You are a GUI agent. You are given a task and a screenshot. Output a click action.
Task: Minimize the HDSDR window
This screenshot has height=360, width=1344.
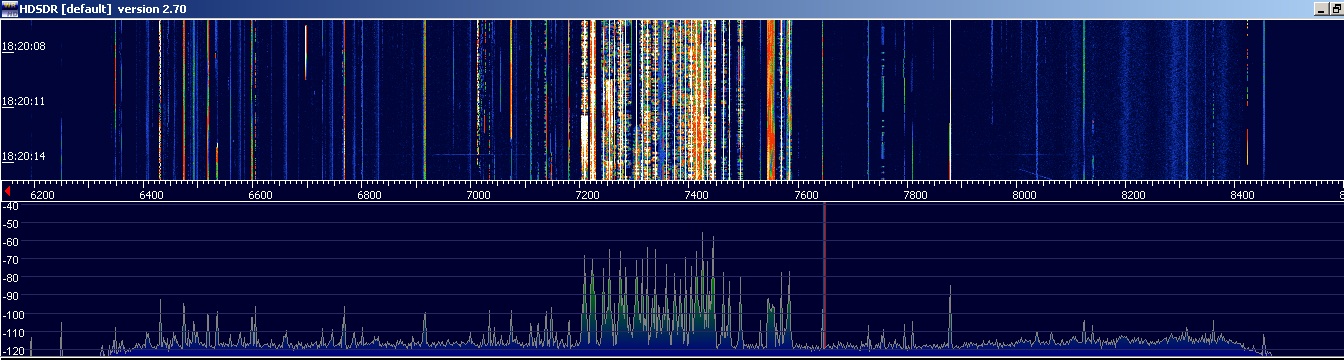[1322, 8]
